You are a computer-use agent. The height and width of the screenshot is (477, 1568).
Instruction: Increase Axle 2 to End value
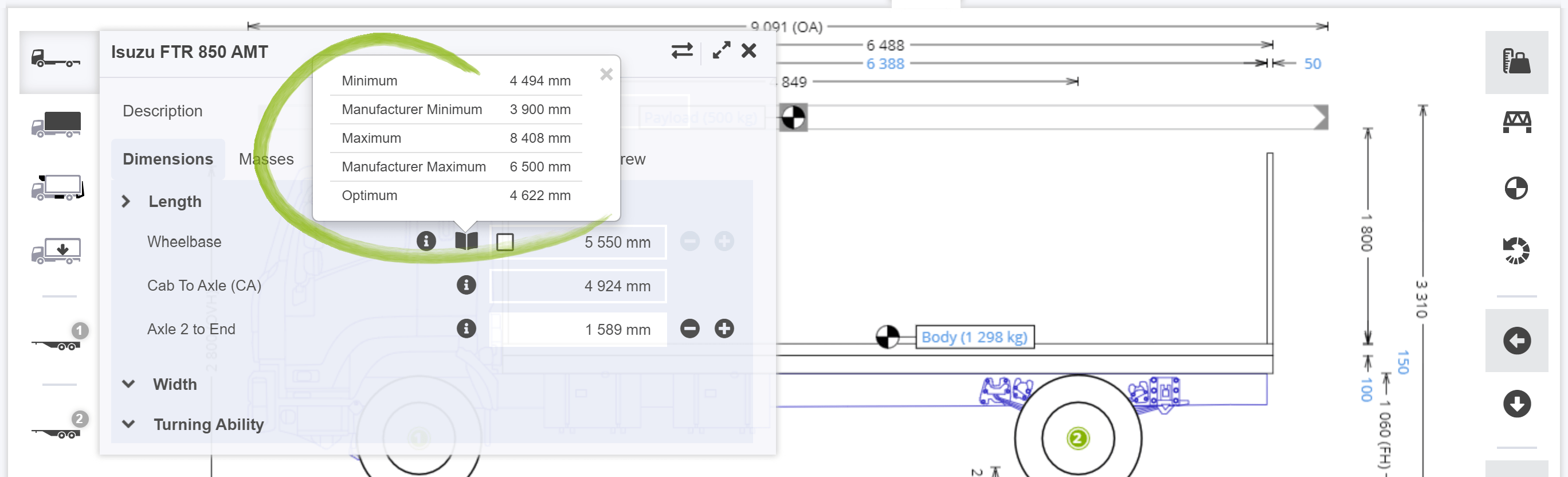(x=724, y=329)
